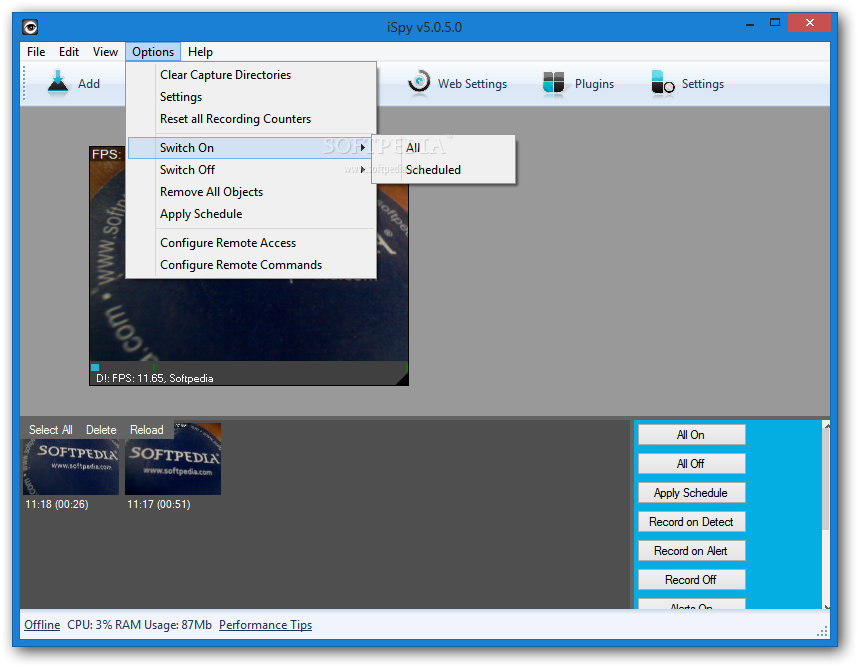Viewport: 858px width, 667px height.
Task: Minimize the iSpy window
Action: (x=750, y=24)
